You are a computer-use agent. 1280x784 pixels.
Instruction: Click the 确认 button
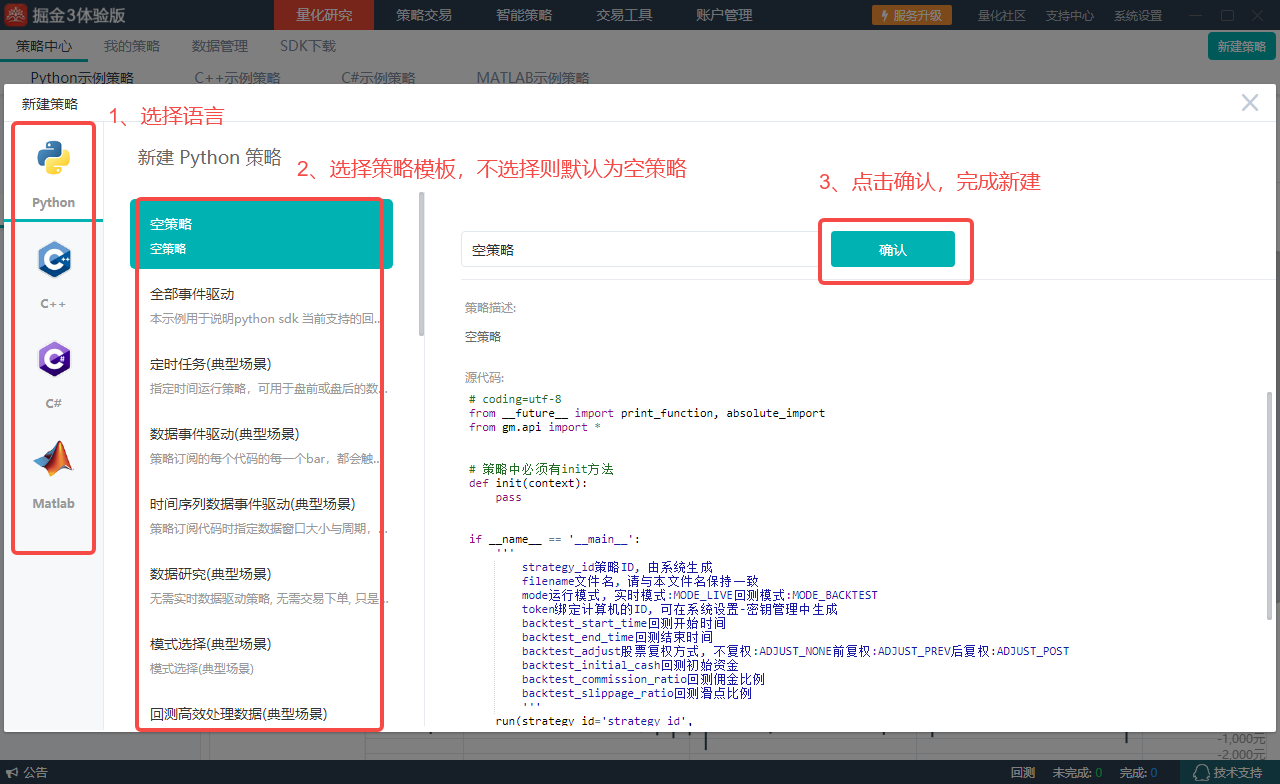(x=892, y=250)
